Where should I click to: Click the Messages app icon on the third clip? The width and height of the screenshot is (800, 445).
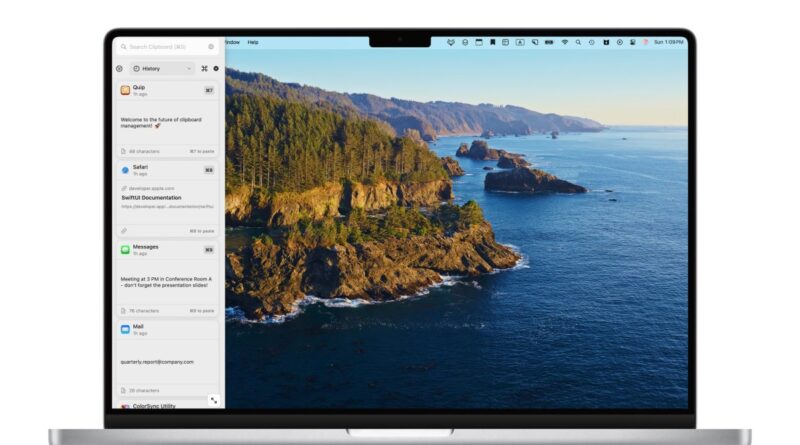click(125, 250)
